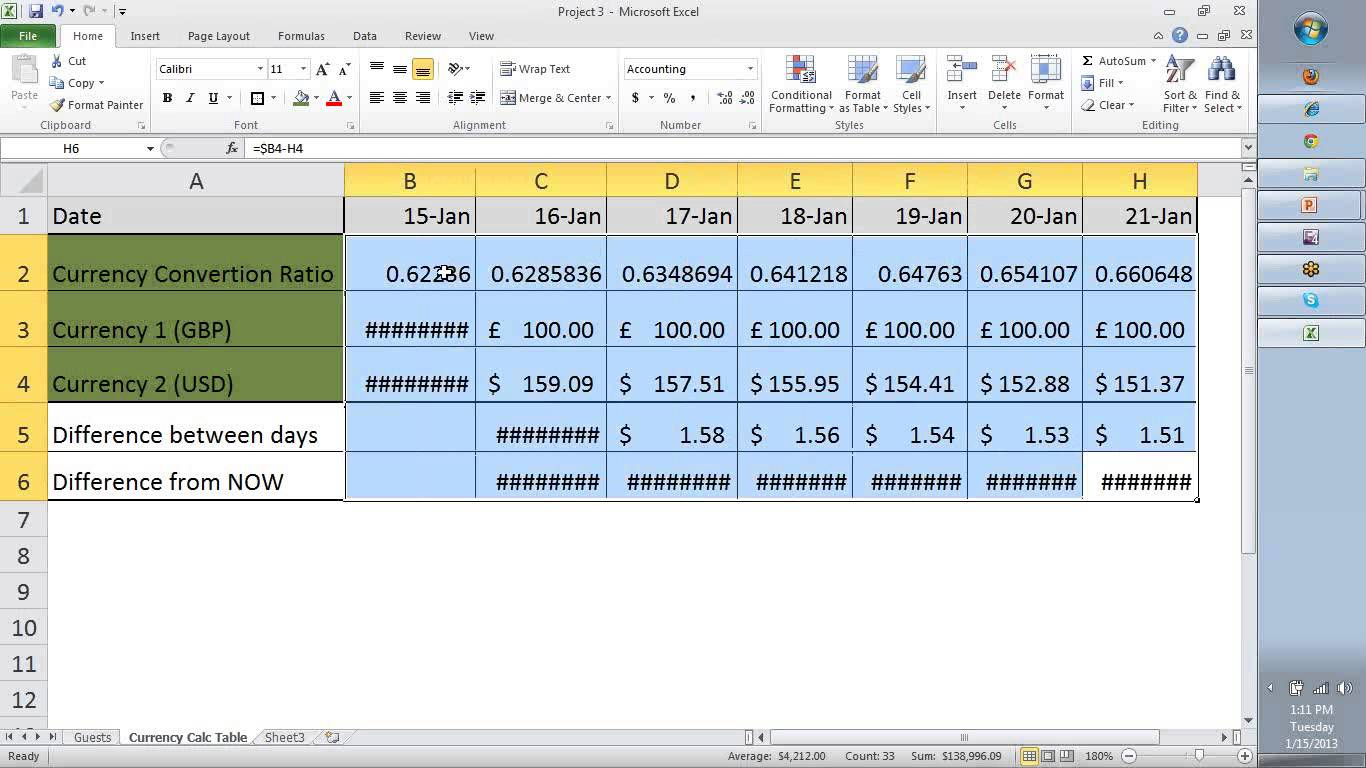Enable Wrap Text for the selection
1366x768 pixels.
536,68
